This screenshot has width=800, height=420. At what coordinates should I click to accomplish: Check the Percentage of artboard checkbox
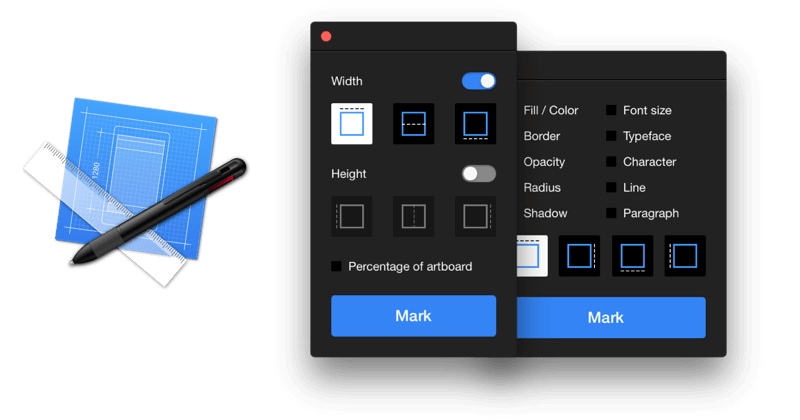[x=336, y=266]
